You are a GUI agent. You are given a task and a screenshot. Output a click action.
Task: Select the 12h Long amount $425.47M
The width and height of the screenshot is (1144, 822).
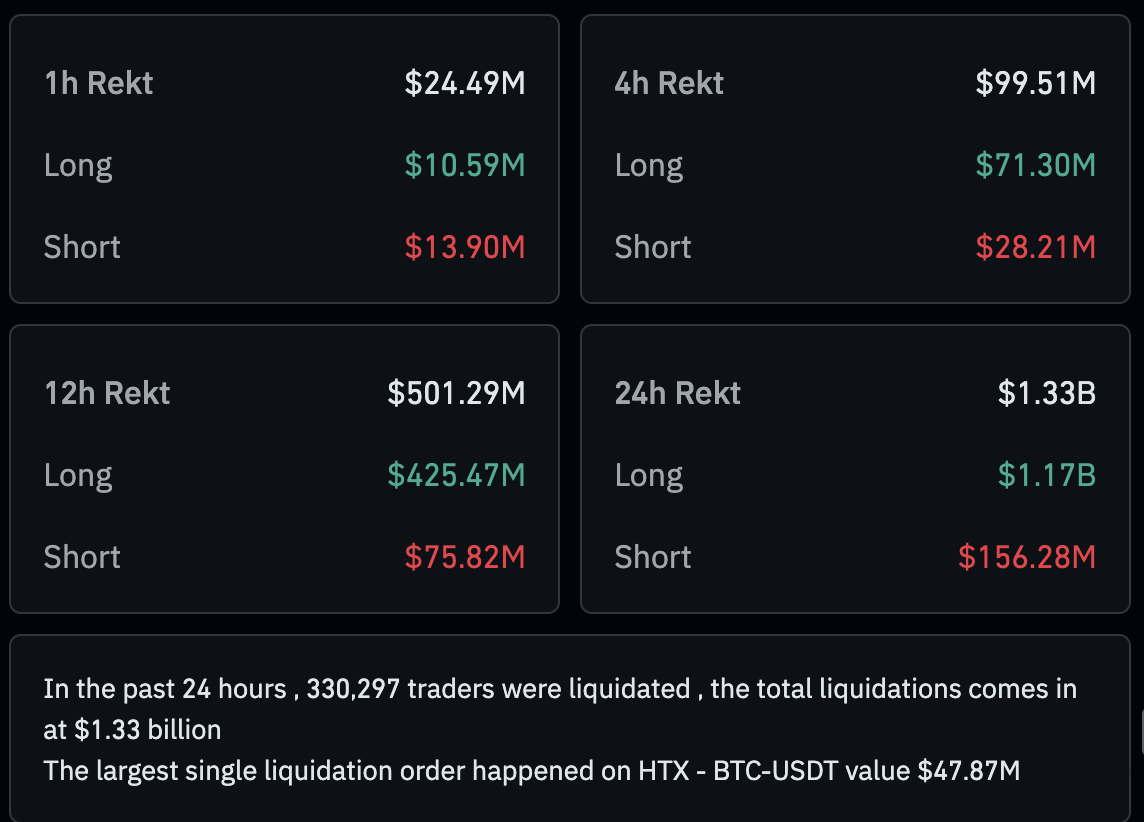click(457, 475)
